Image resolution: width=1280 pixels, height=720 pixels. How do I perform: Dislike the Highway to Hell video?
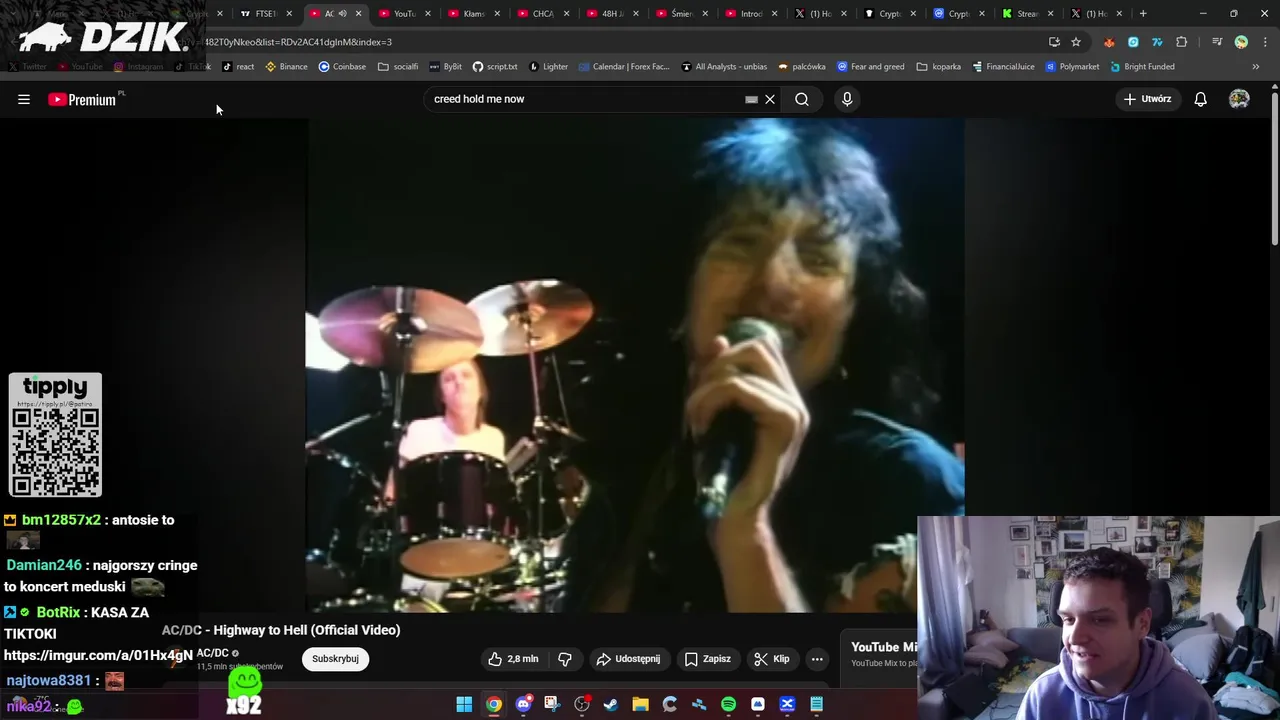pos(565,659)
